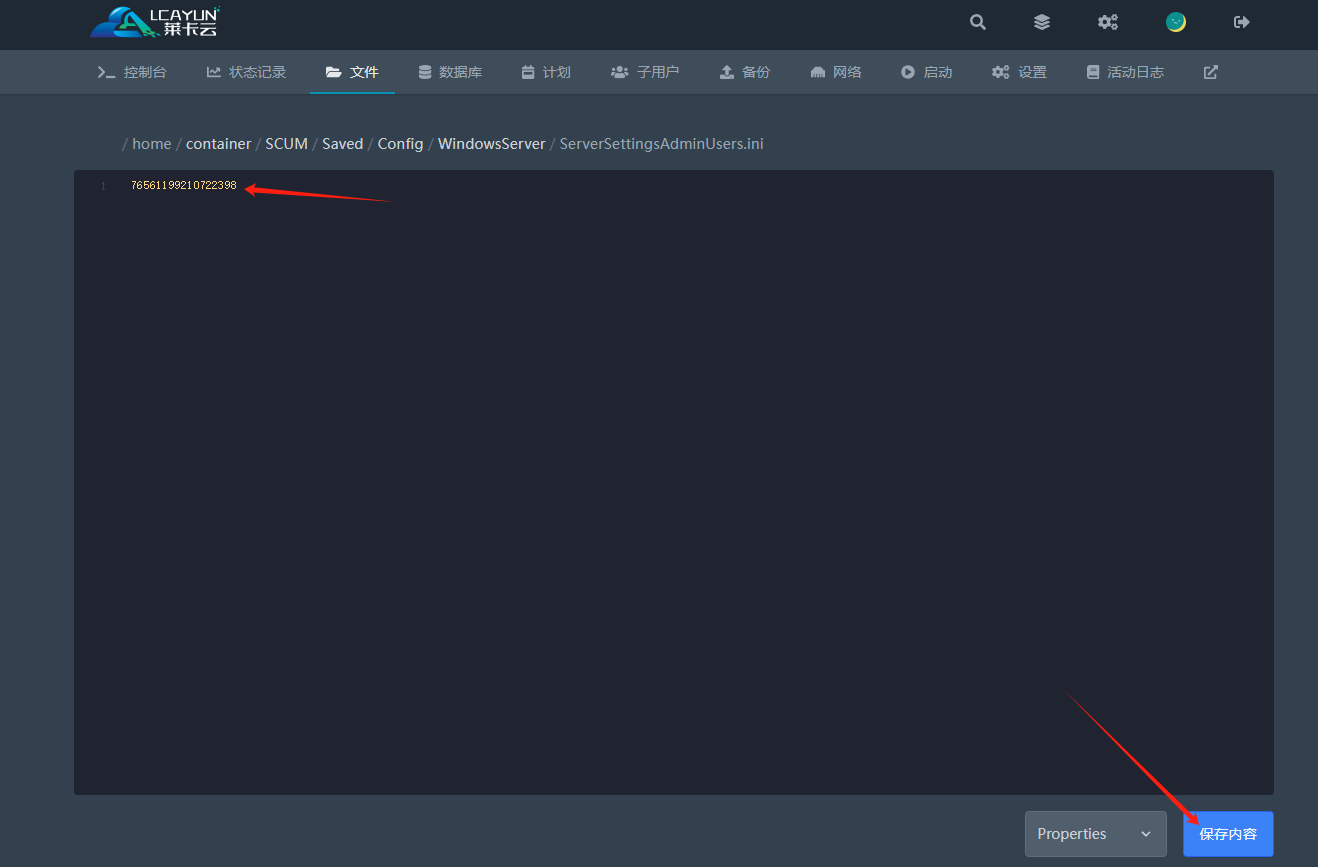The width and height of the screenshot is (1318, 867).
Task: Go to the SCUM breadcrumb folder
Action: click(286, 144)
